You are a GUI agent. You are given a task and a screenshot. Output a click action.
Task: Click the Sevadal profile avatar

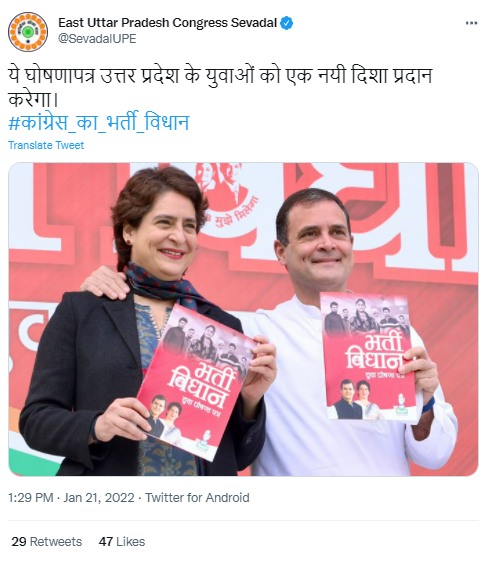coord(28,32)
